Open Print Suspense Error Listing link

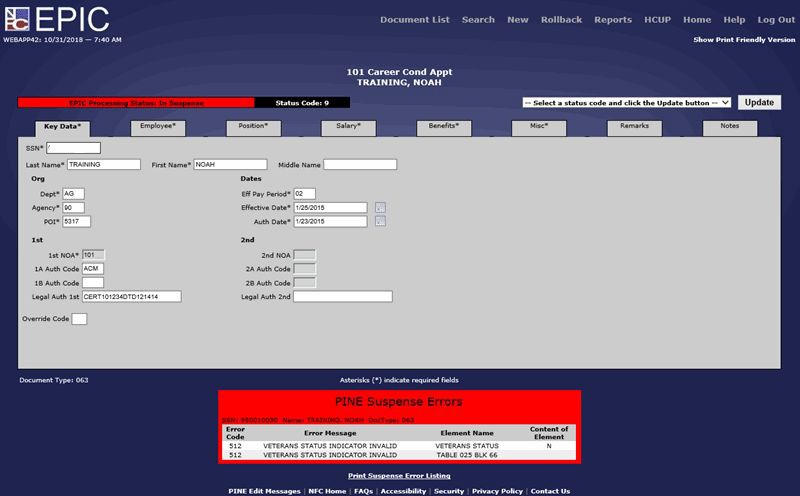coord(399,476)
